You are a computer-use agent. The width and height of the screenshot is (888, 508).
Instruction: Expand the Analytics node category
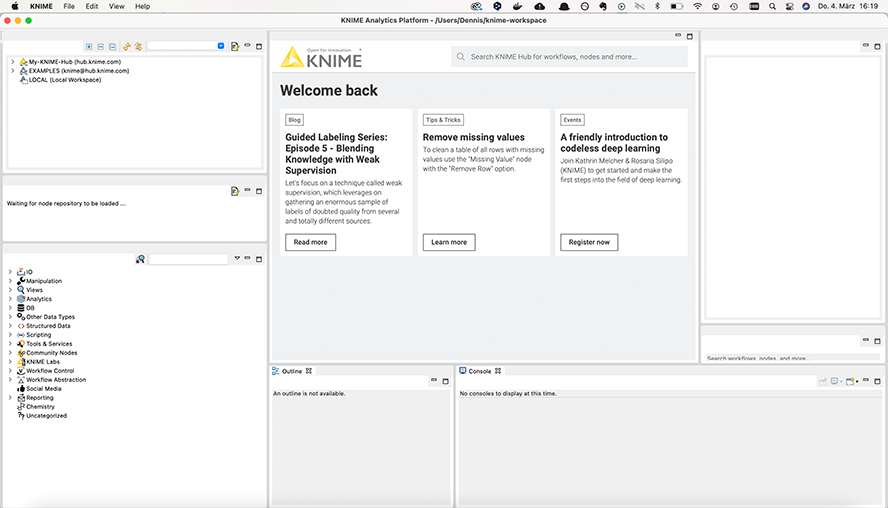coord(10,299)
